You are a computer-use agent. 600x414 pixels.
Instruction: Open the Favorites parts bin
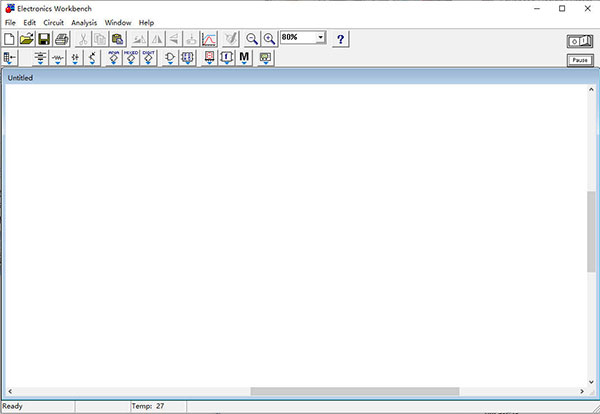[x=10, y=58]
